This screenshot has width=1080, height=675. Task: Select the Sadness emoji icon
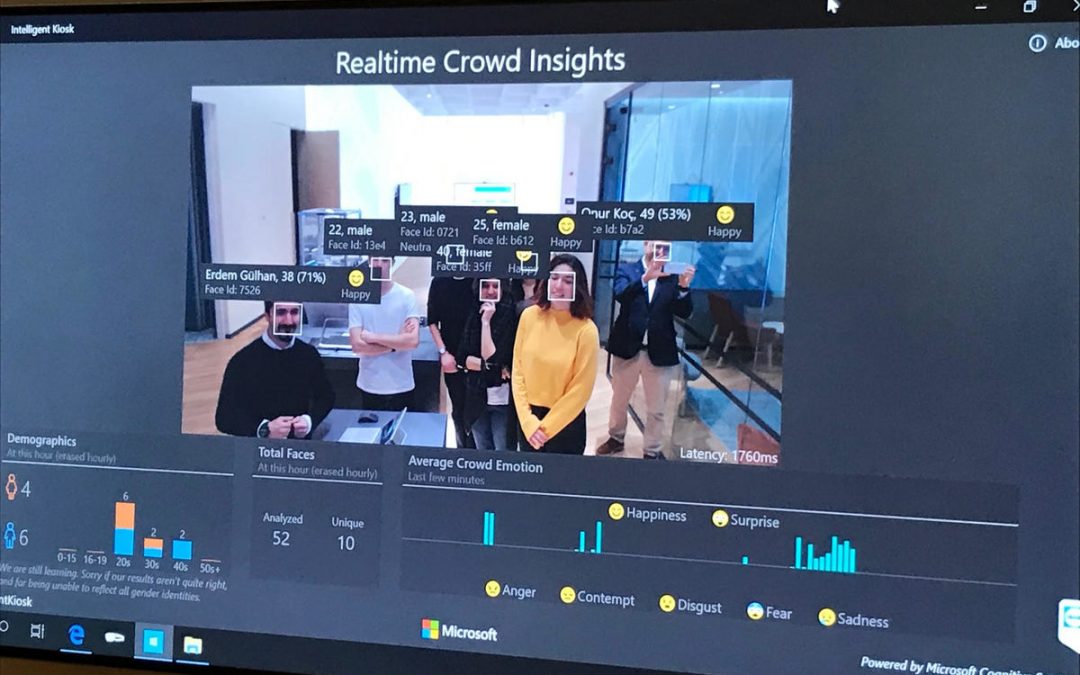[827, 616]
